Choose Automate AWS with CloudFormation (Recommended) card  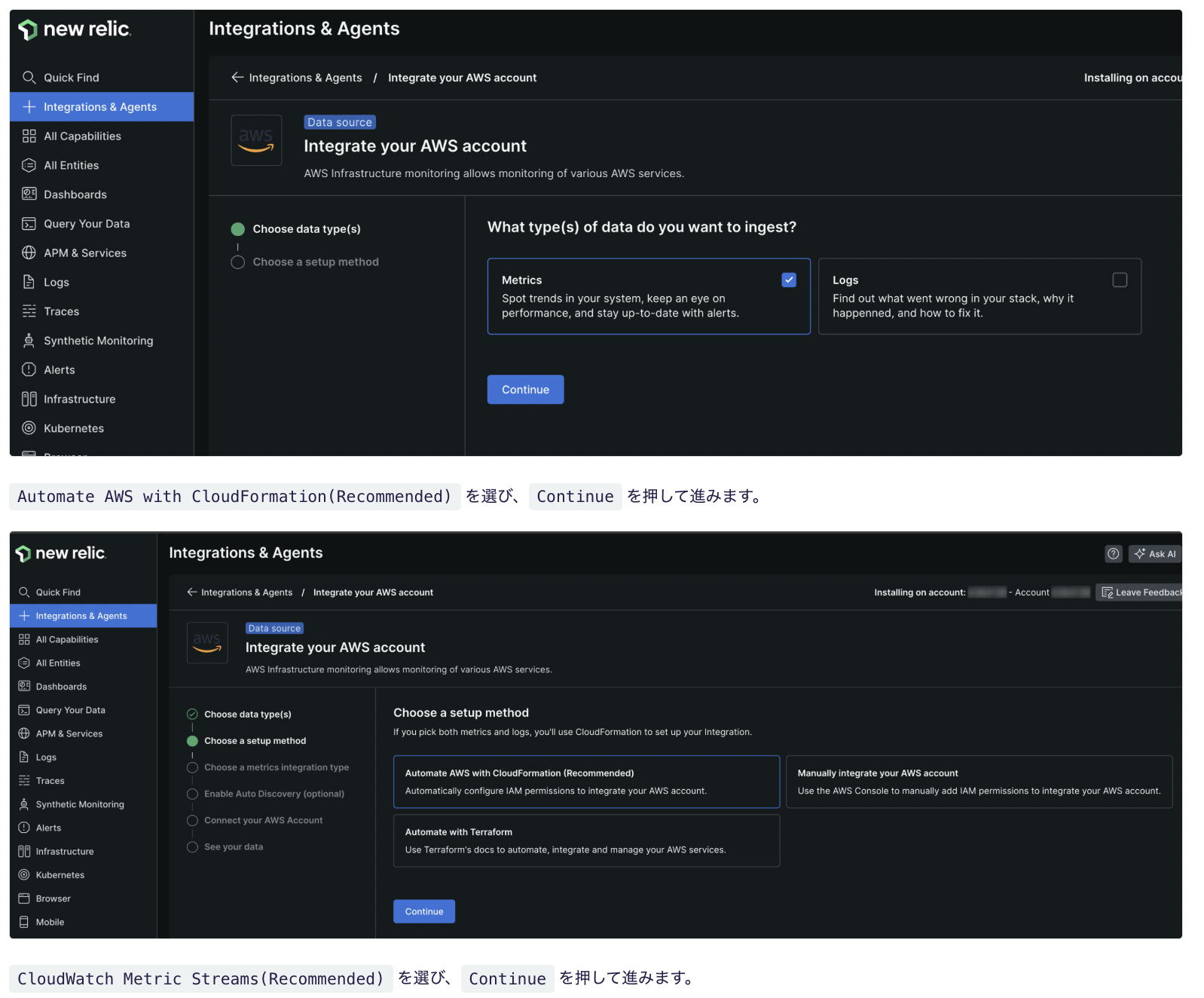tap(586, 782)
